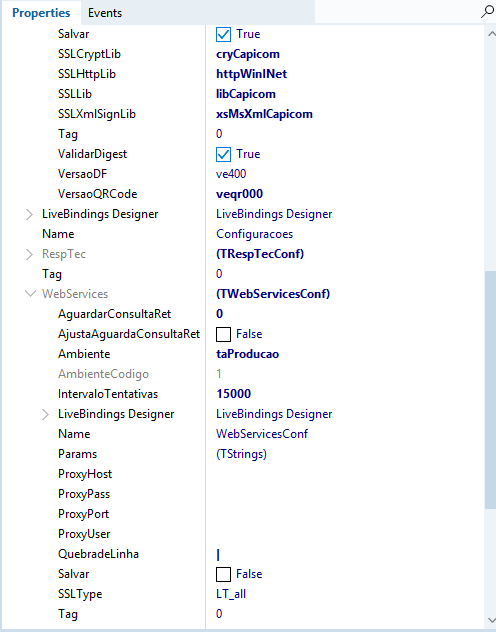Click the search magnifier icon

tap(488, 12)
